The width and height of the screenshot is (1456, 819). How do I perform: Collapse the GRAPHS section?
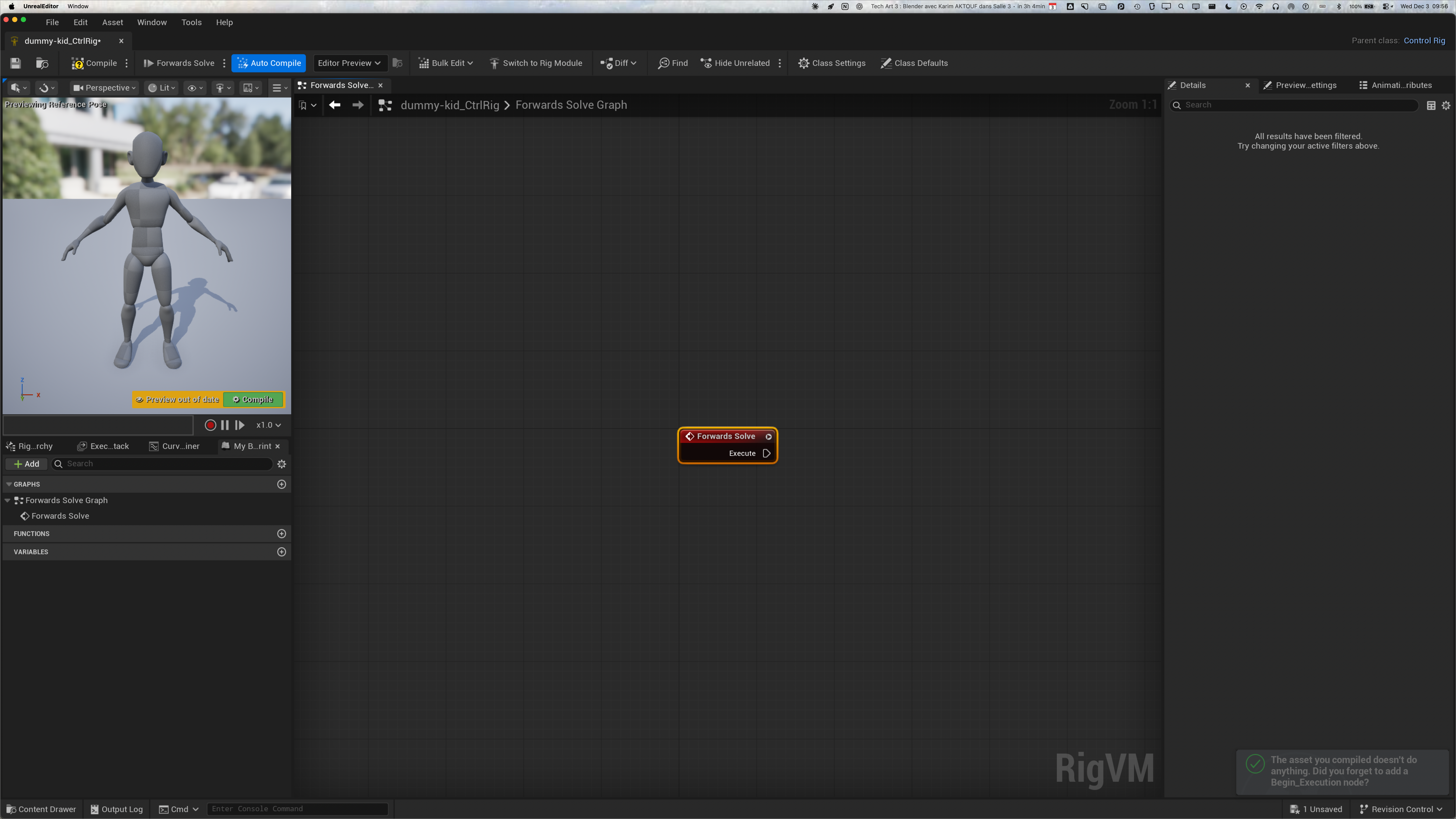[x=9, y=484]
